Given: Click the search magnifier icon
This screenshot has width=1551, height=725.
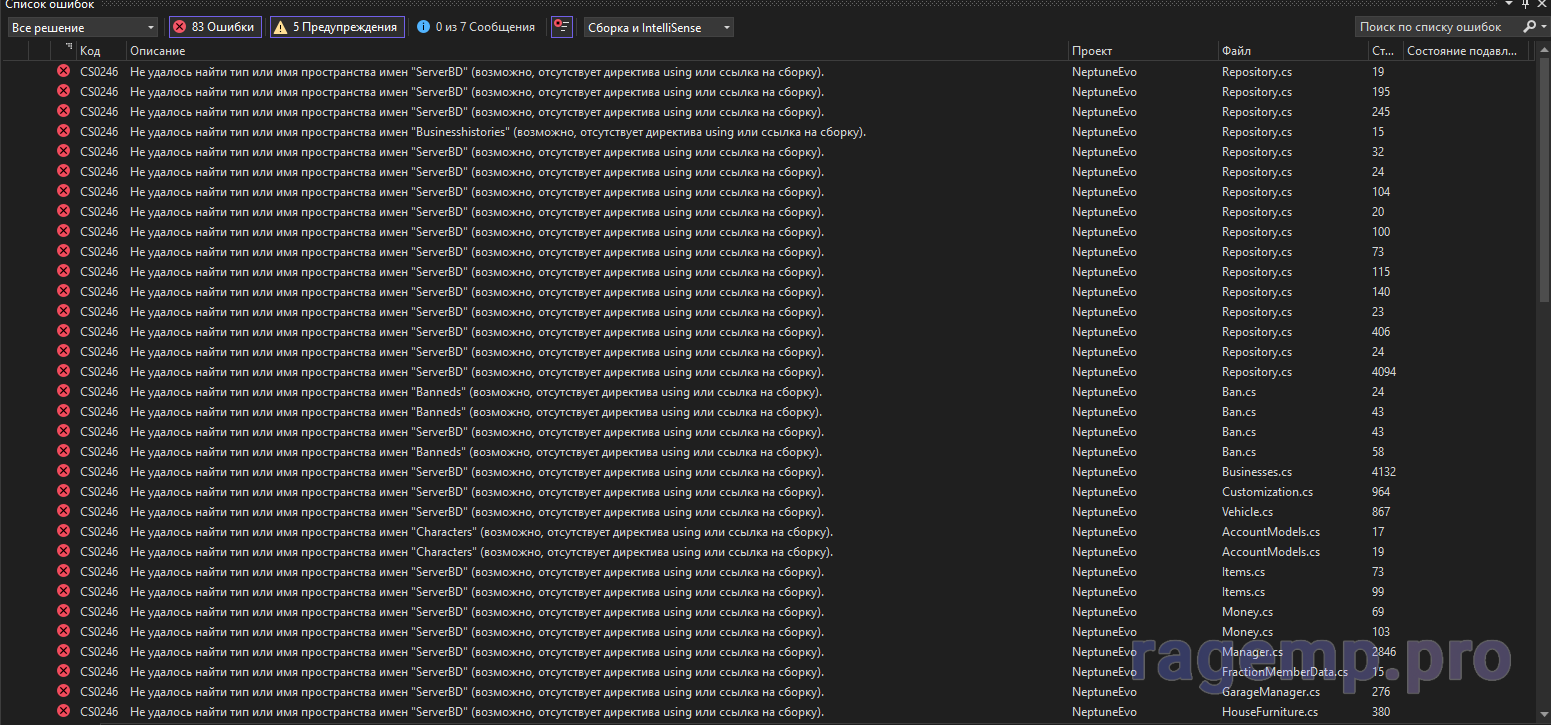Looking at the screenshot, I should [1528, 27].
